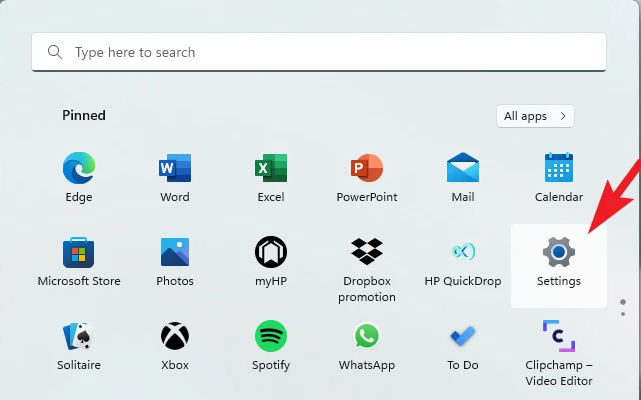Open the Edge browser icon

click(79, 168)
